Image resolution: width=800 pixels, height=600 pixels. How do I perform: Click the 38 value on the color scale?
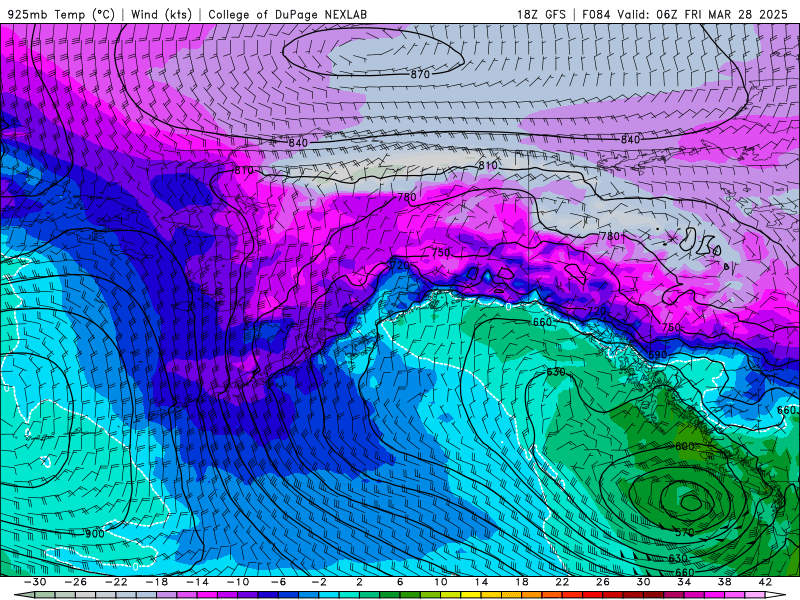point(724,582)
